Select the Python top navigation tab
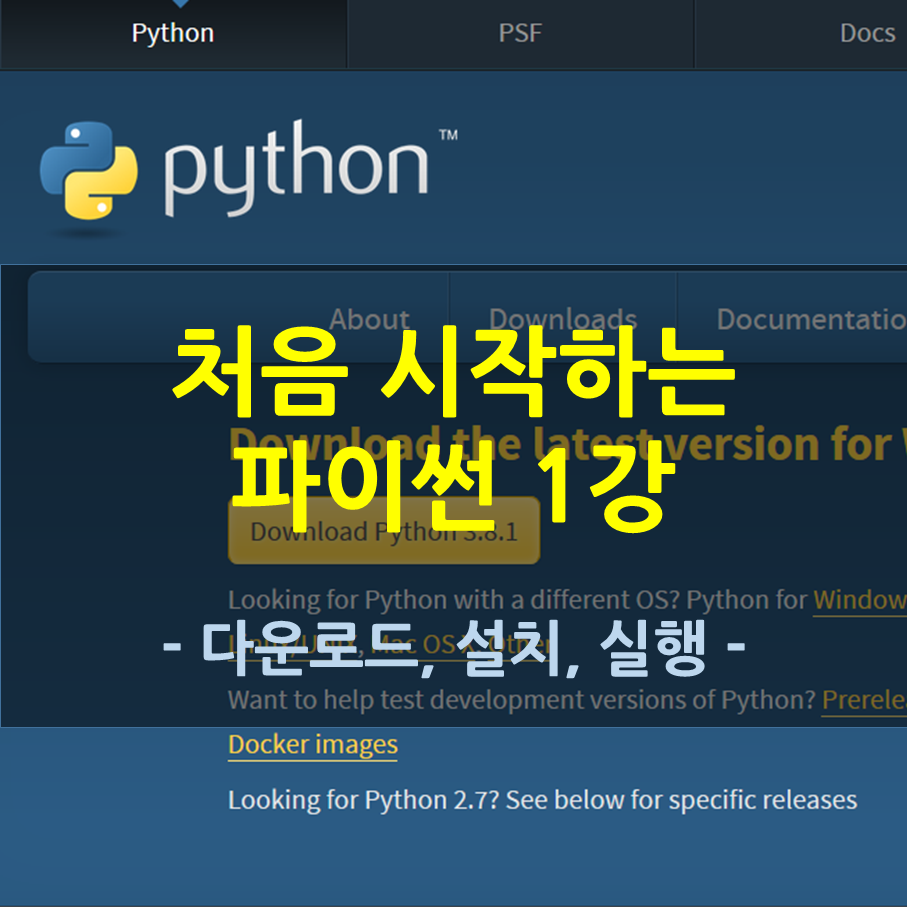The height and width of the screenshot is (907, 907). 173,34
